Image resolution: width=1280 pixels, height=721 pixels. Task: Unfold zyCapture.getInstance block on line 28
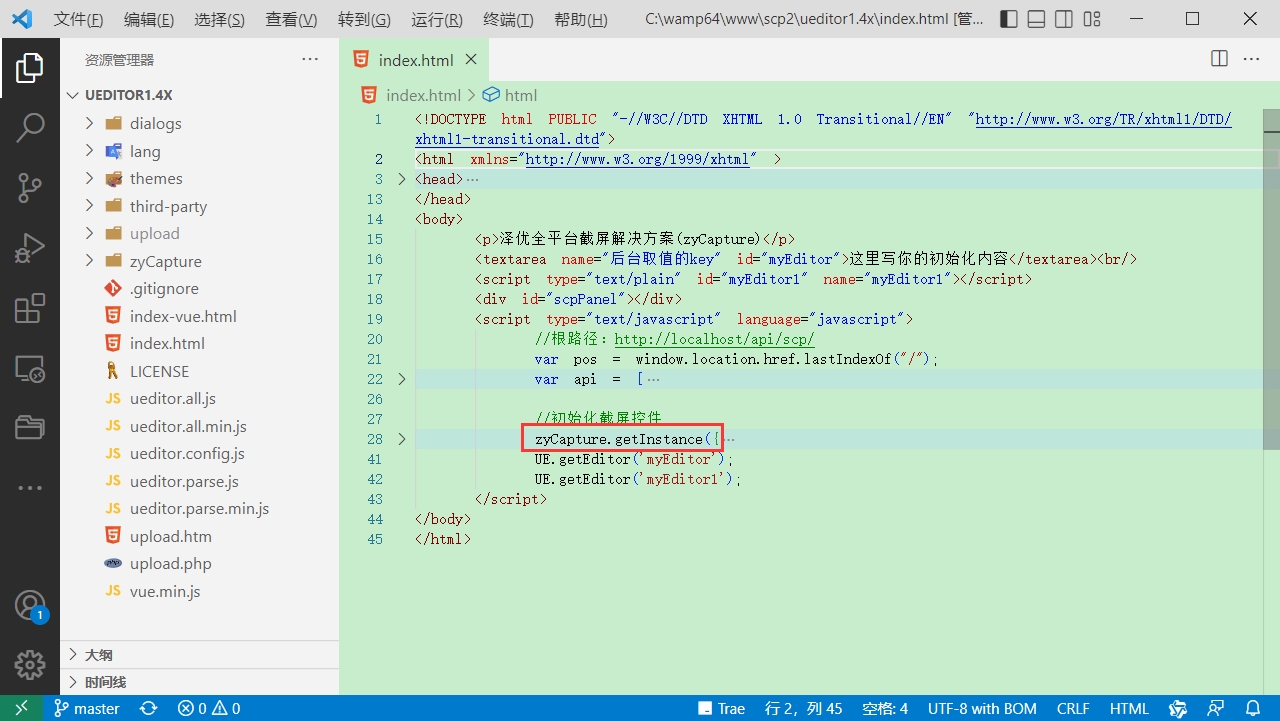coord(402,439)
